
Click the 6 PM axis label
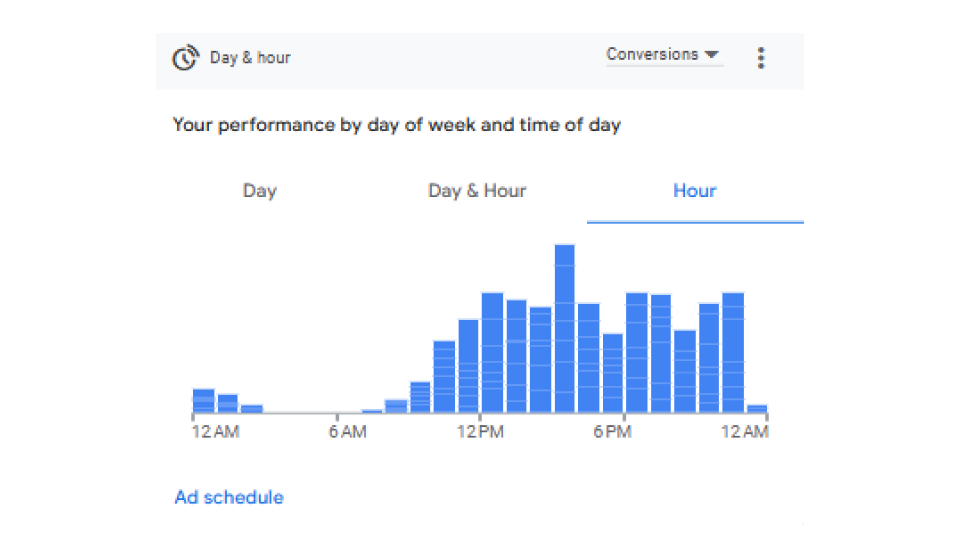pos(612,432)
